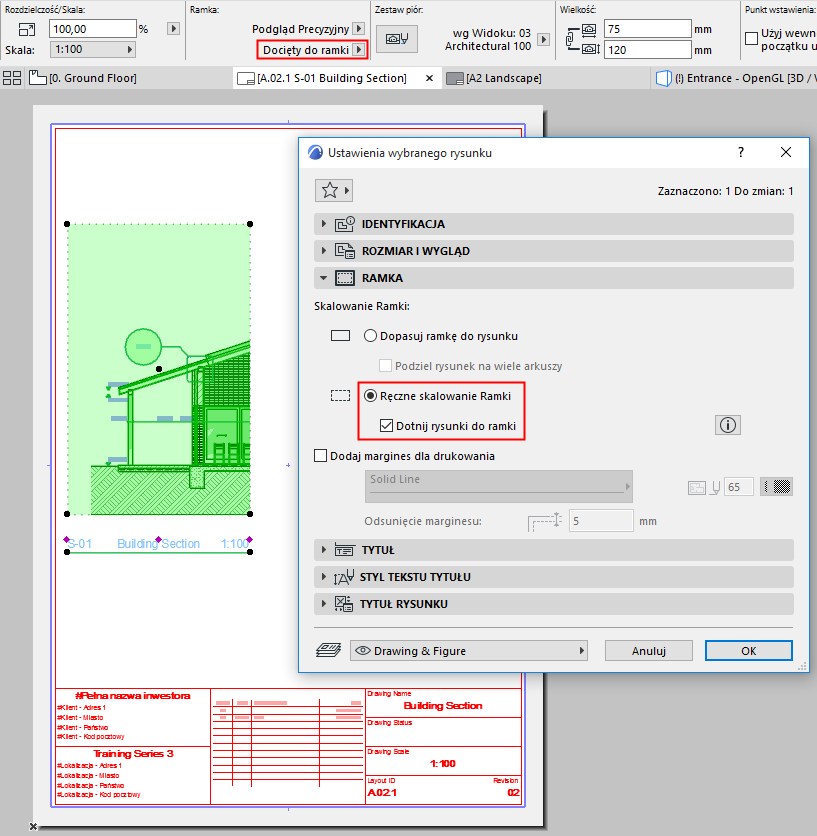Click the layout ID A.02.1 in title block
Screen dimensions: 817x836
click(x=382, y=792)
